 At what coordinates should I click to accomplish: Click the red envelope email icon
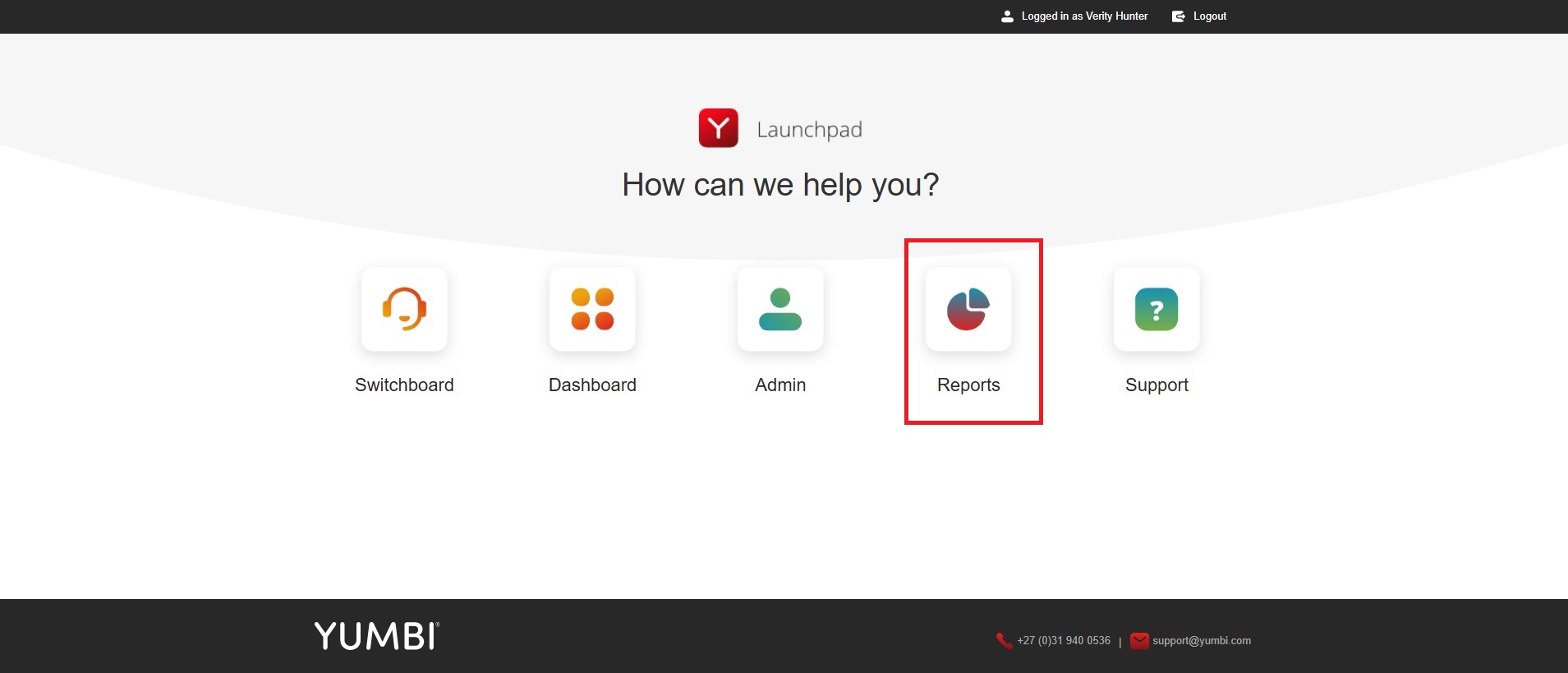(1139, 641)
